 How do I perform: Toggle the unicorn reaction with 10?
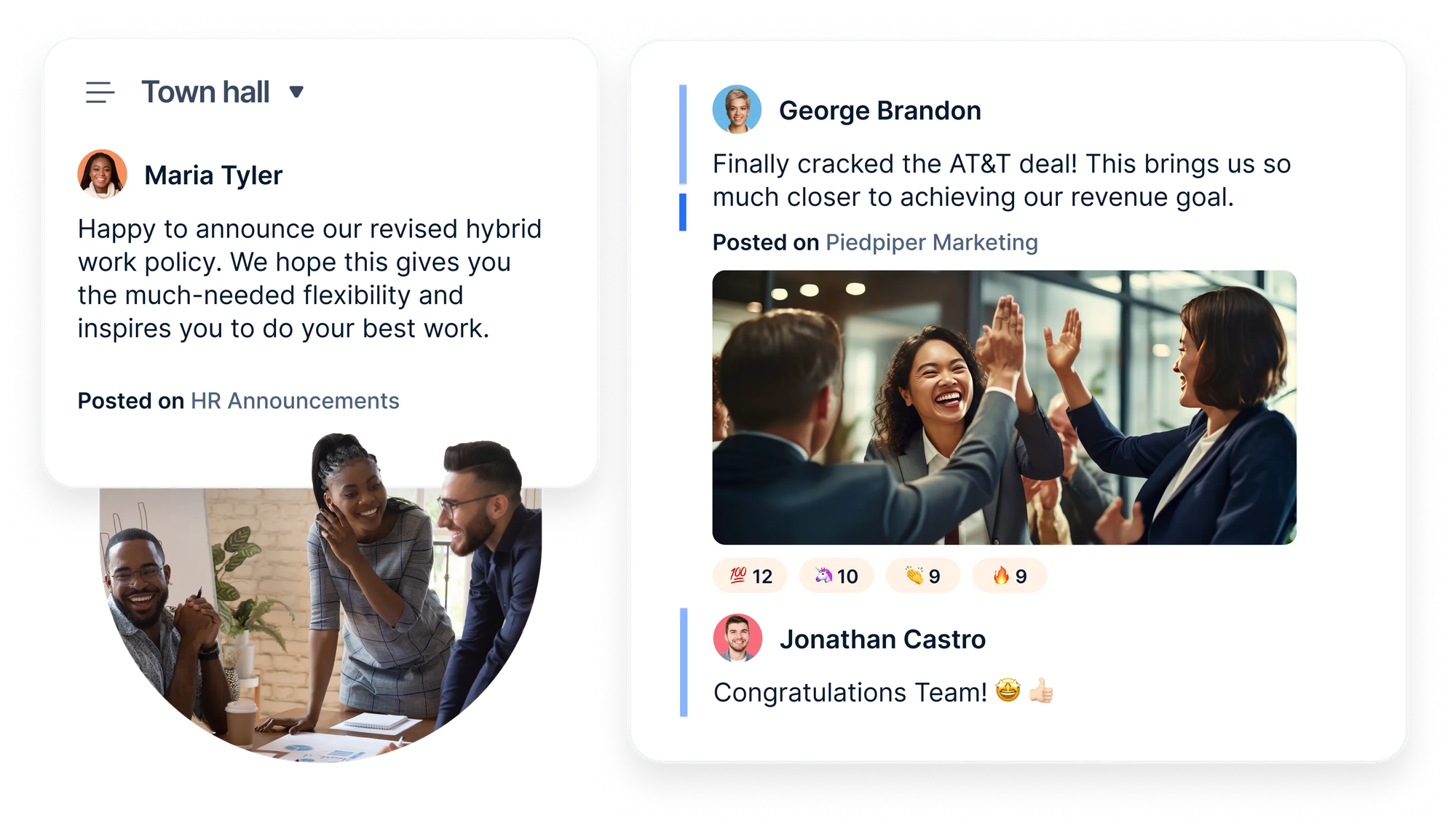(x=836, y=576)
